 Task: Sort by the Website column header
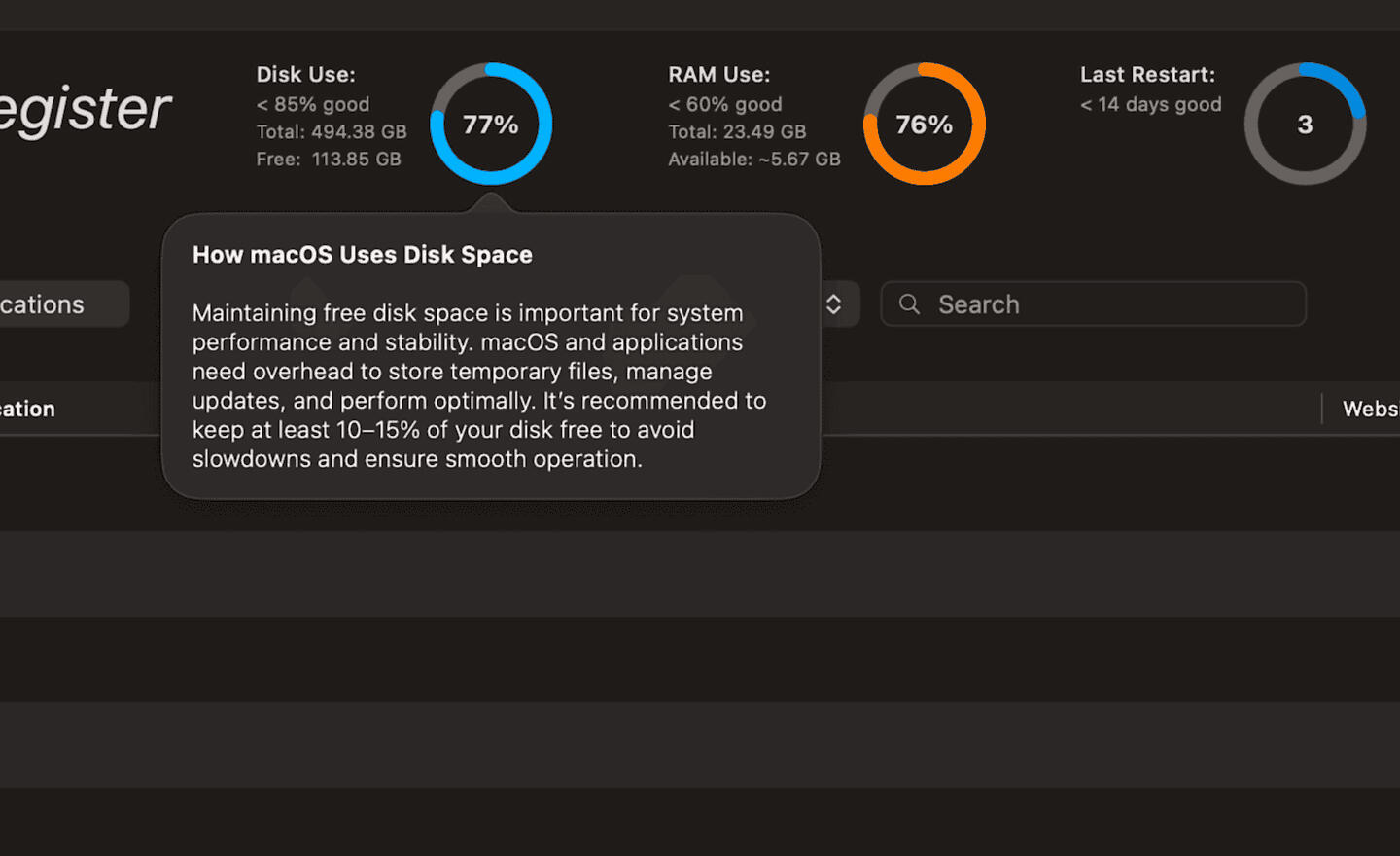(1370, 409)
